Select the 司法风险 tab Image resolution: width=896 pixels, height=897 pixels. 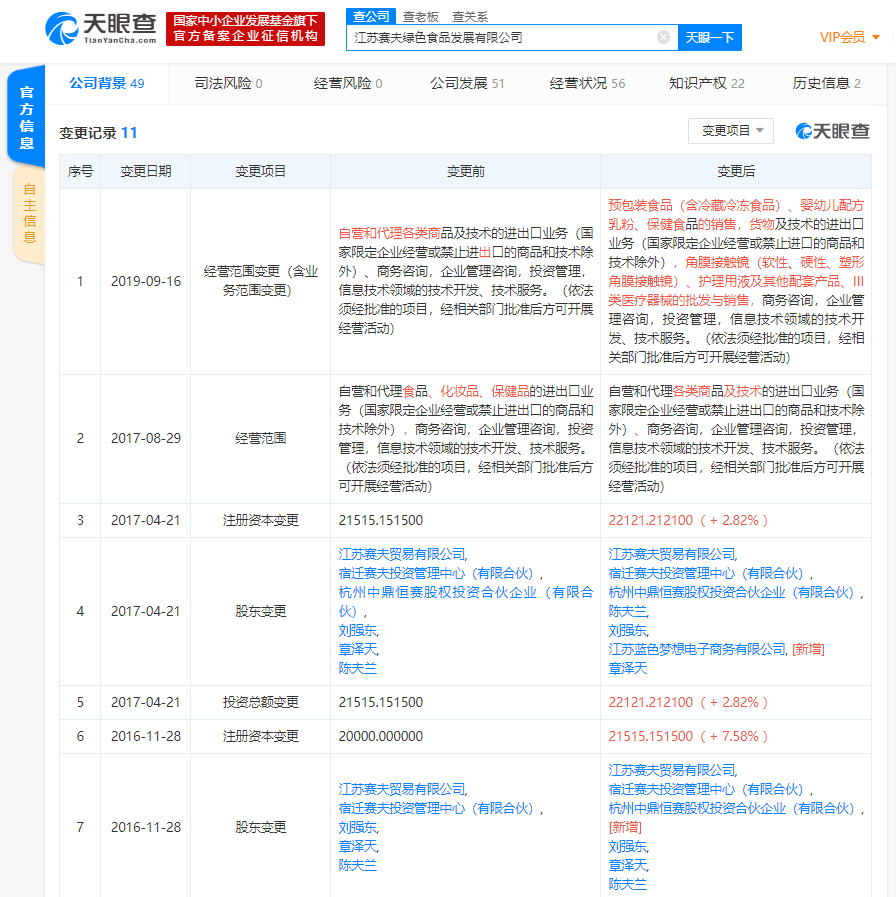228,84
